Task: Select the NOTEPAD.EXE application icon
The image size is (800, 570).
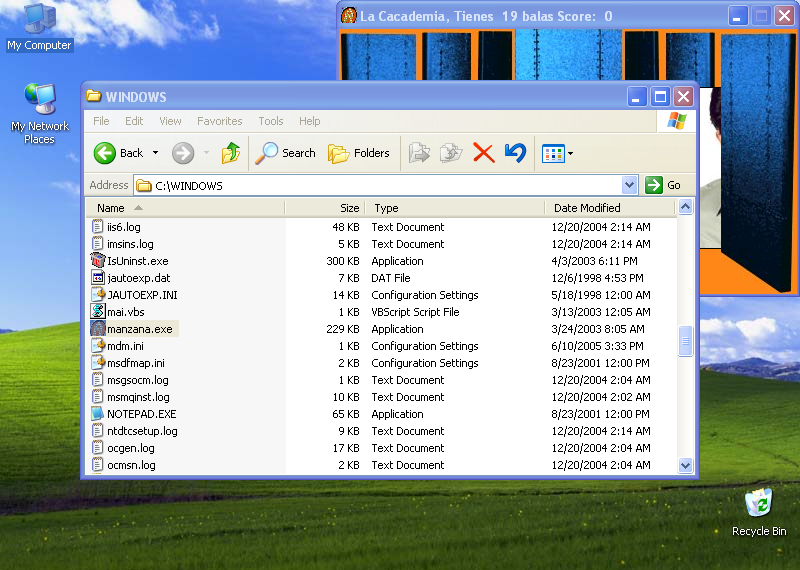Action: click(x=97, y=413)
